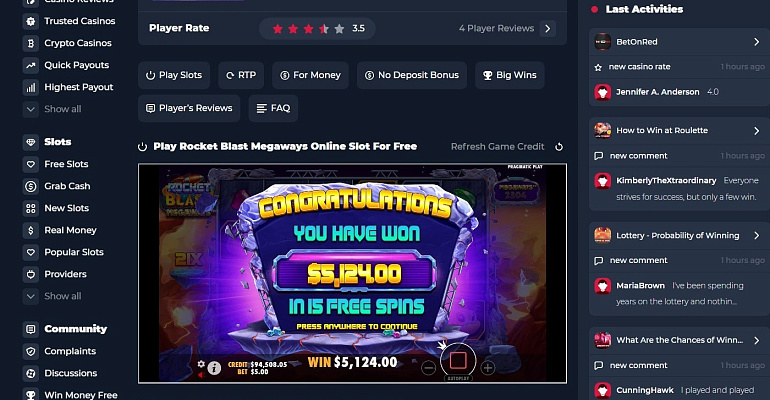
Task: Decrease the bet with the minus button
Action: [428, 368]
